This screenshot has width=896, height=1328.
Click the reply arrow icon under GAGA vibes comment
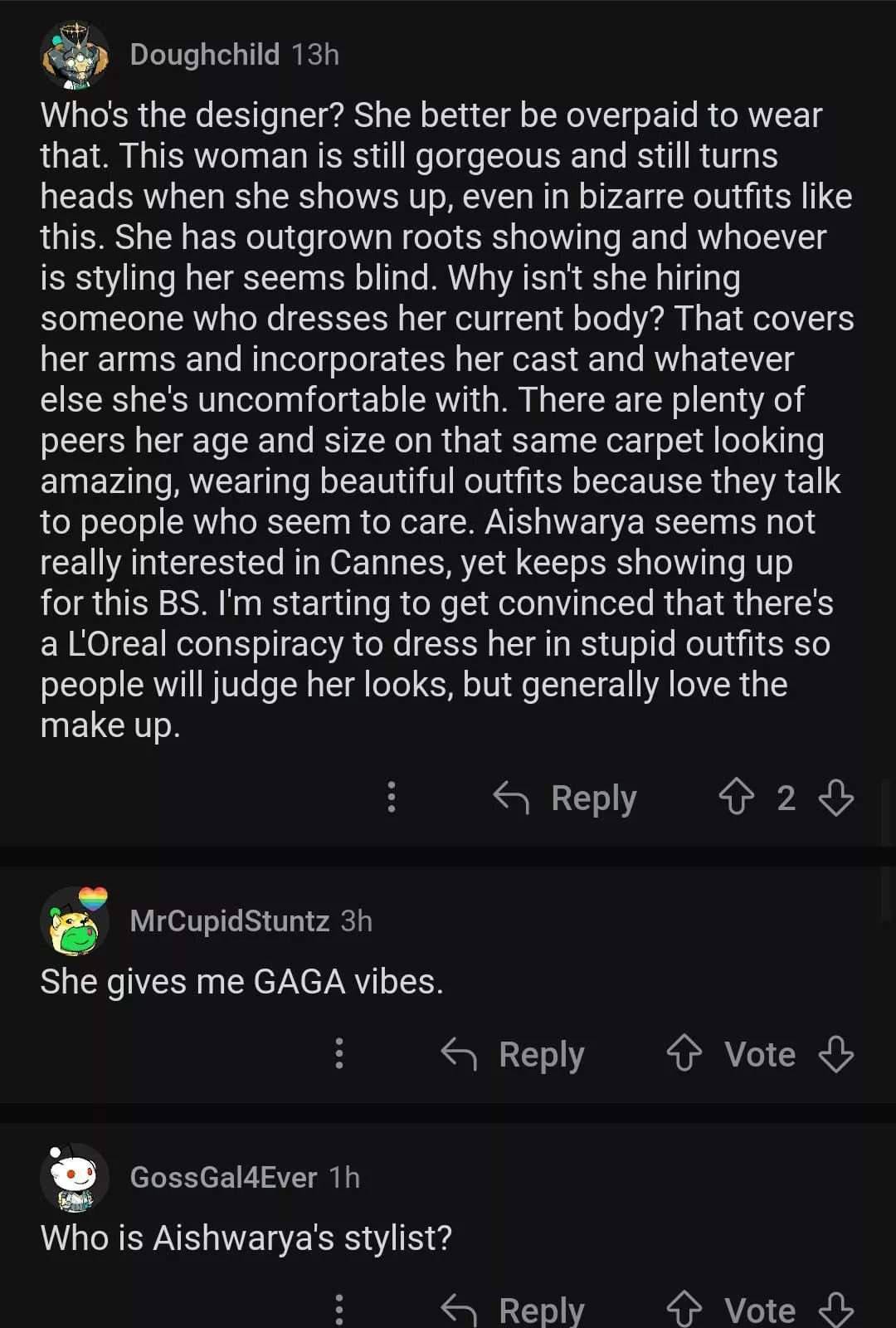click(x=459, y=1054)
